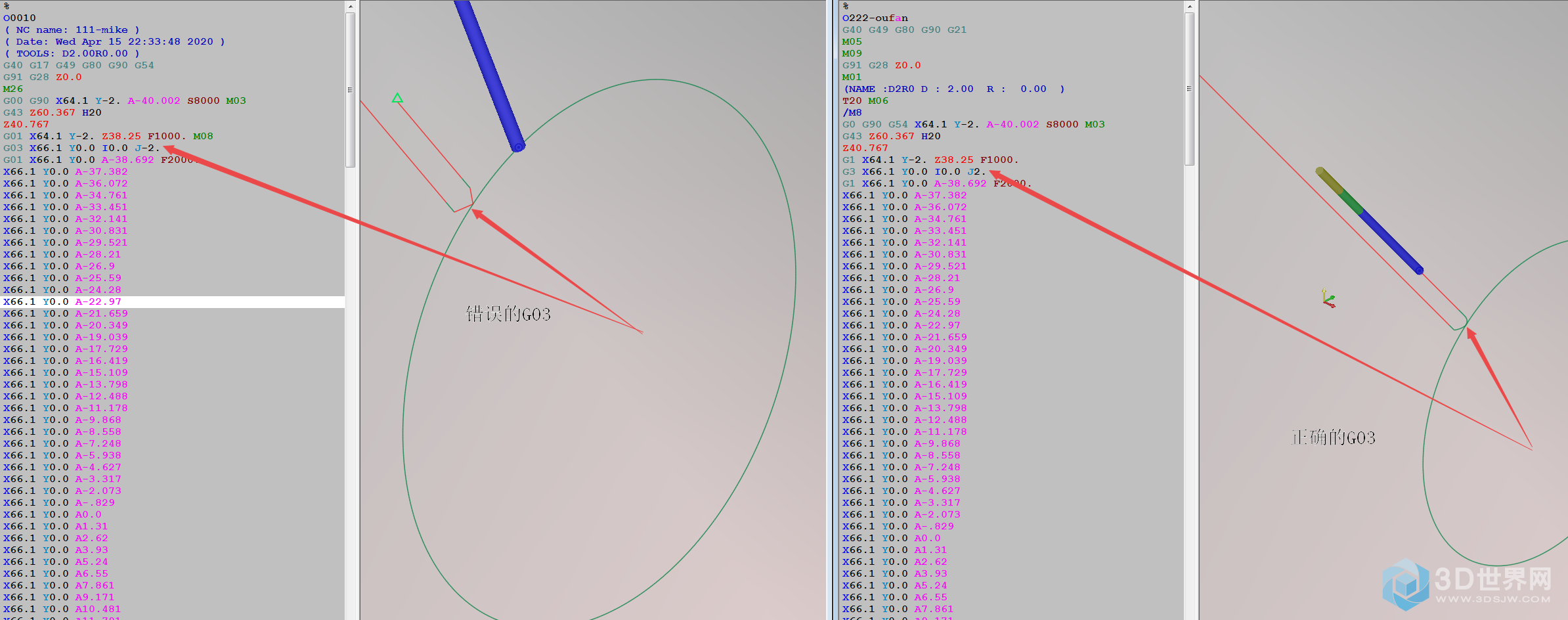
Task: Select line 'M01' in right panel
Action: 852,77
